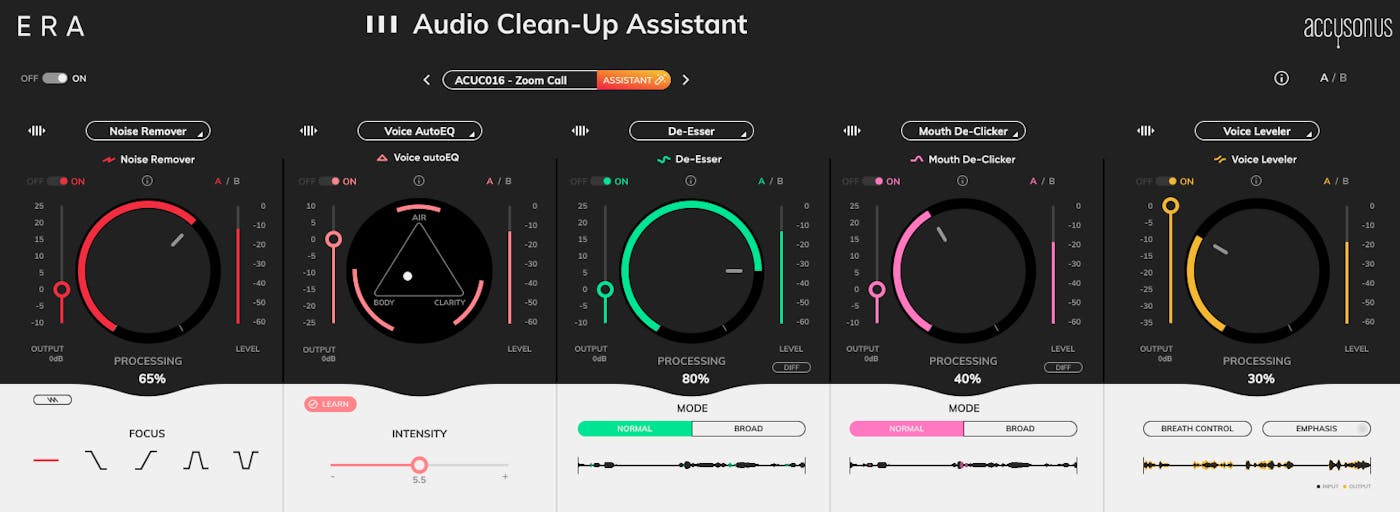Switch global A / B comparison
1400x512 pixels.
1333,78
